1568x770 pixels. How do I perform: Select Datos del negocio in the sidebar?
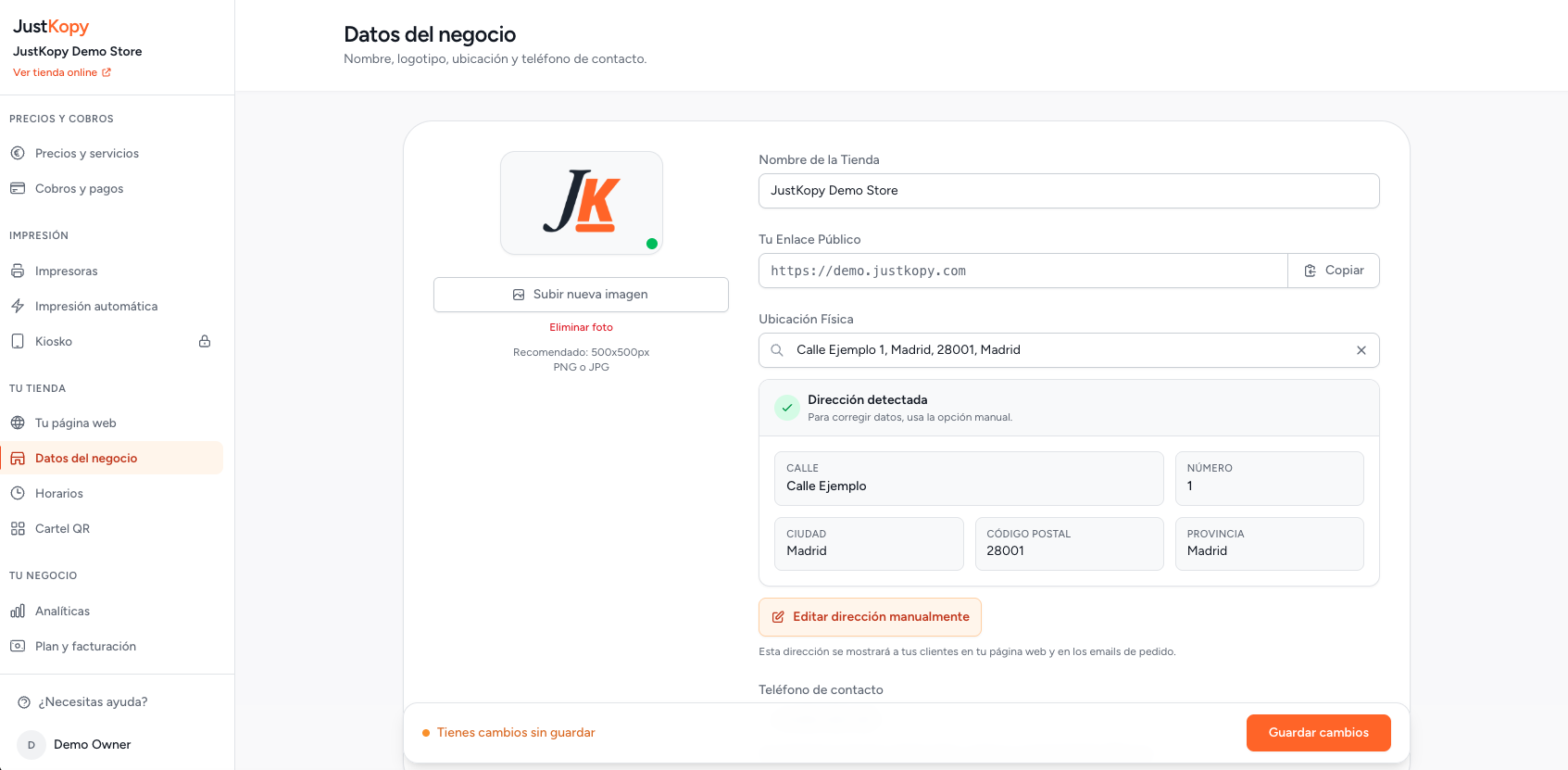tap(111, 458)
